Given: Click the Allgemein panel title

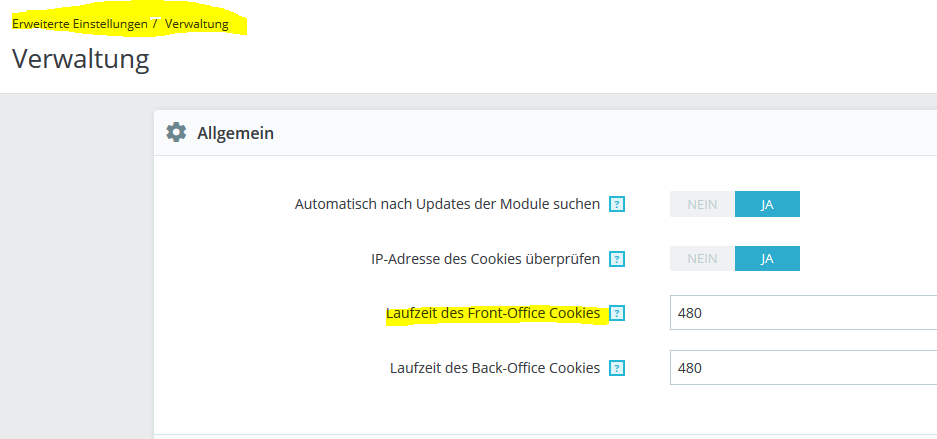Looking at the screenshot, I should point(235,132).
